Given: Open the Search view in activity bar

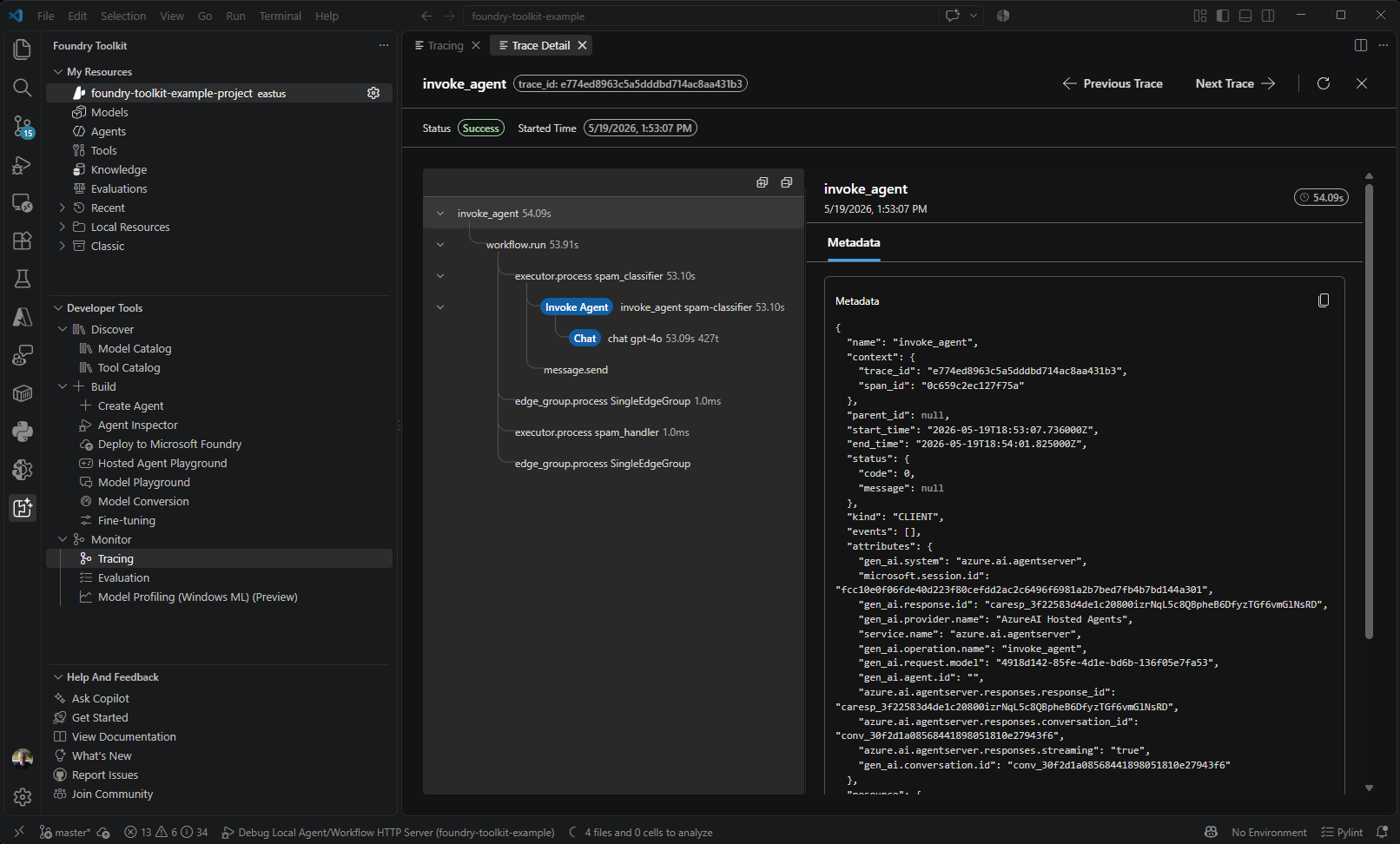Looking at the screenshot, I should pos(23,88).
